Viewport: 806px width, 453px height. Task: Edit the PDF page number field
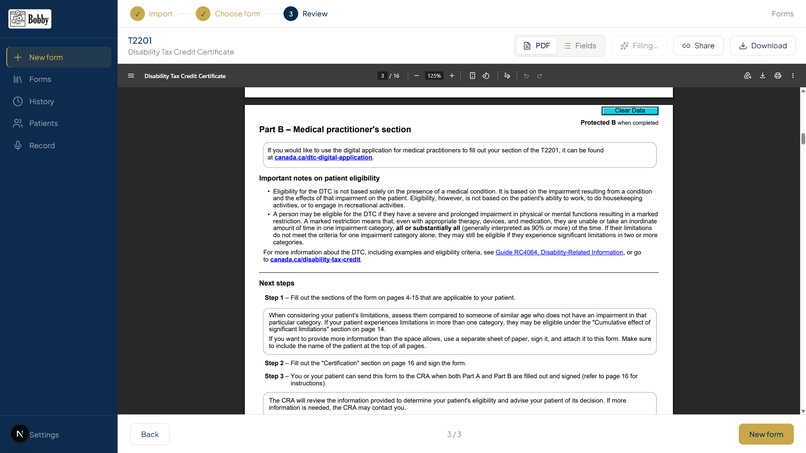pyautogui.click(x=382, y=76)
